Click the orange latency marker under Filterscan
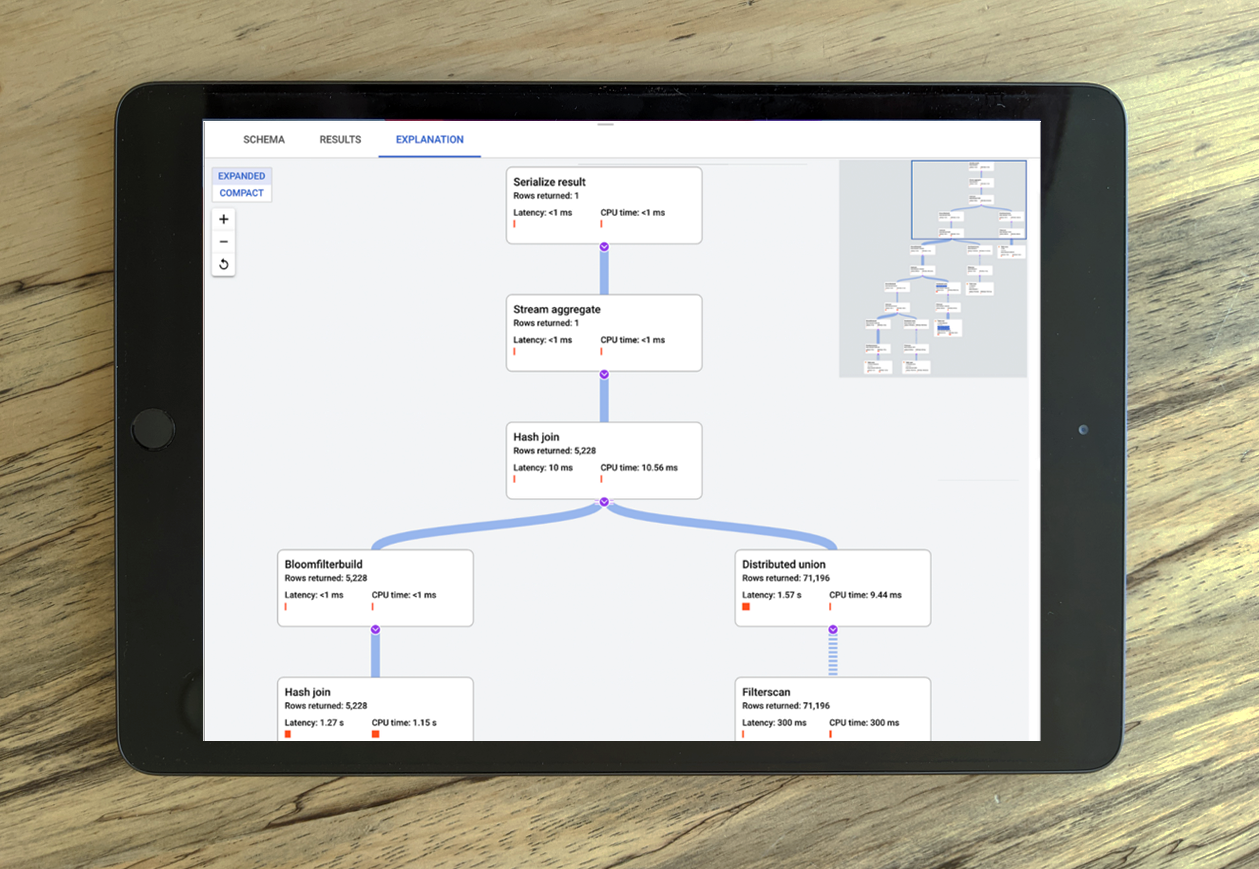1259x869 pixels. pyautogui.click(x=741, y=734)
